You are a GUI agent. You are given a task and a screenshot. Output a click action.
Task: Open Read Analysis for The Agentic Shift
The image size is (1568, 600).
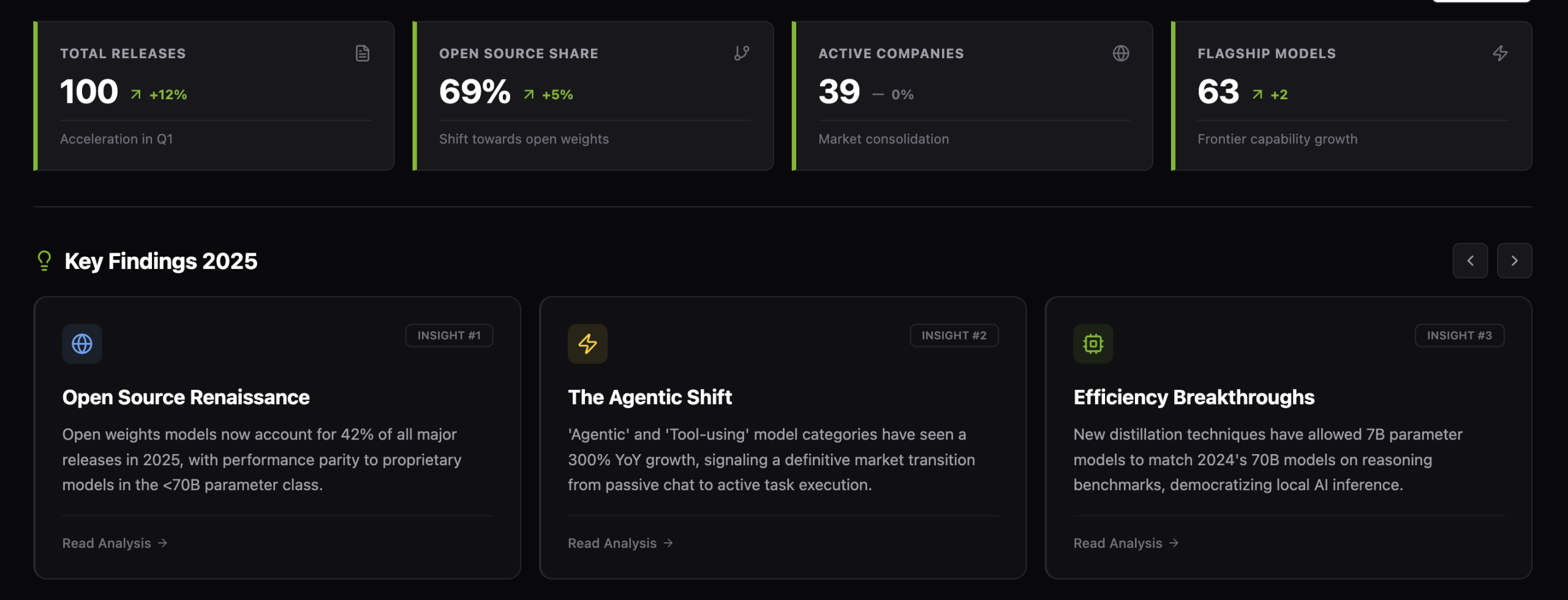pos(620,543)
